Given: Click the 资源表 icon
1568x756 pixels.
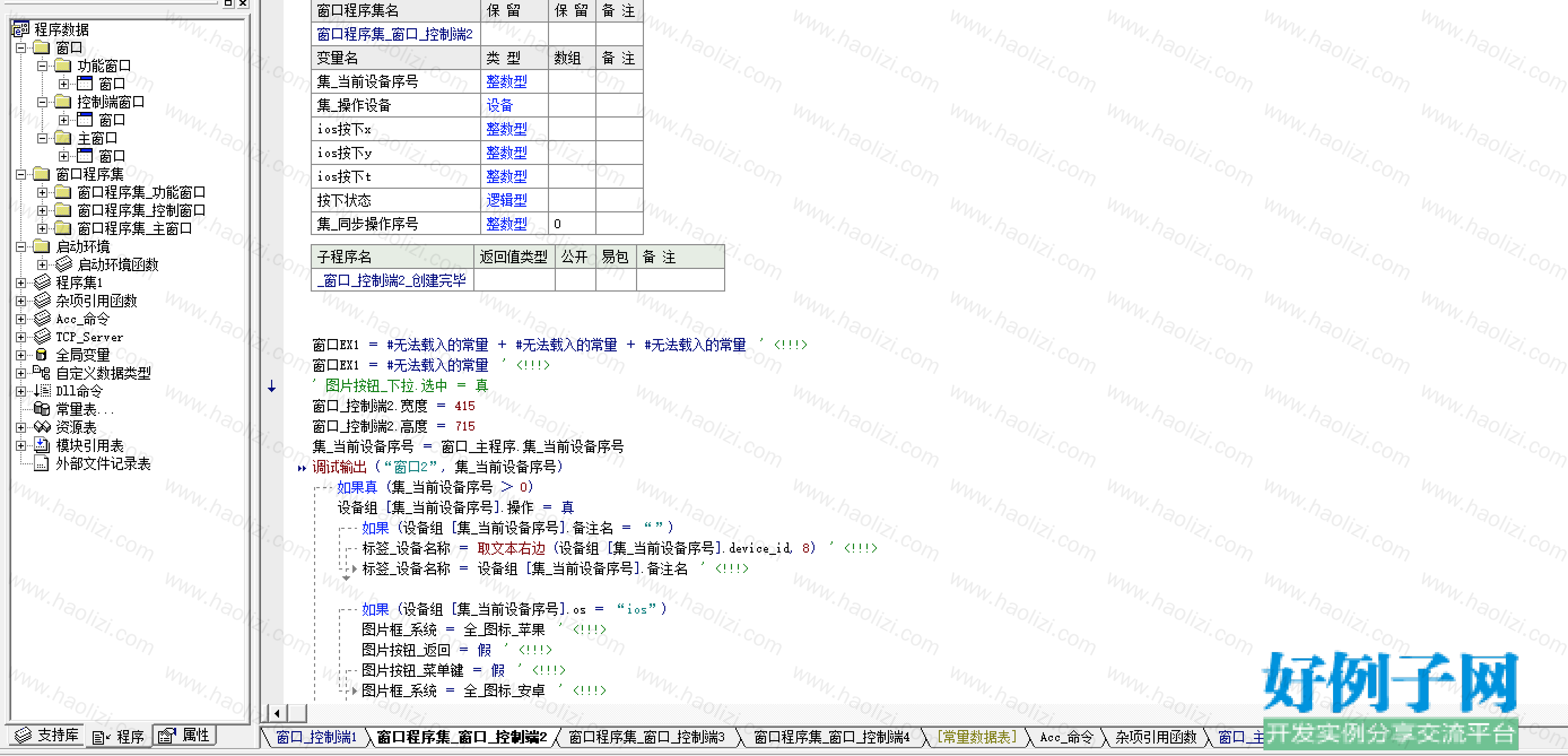Looking at the screenshot, I should coord(41,427).
